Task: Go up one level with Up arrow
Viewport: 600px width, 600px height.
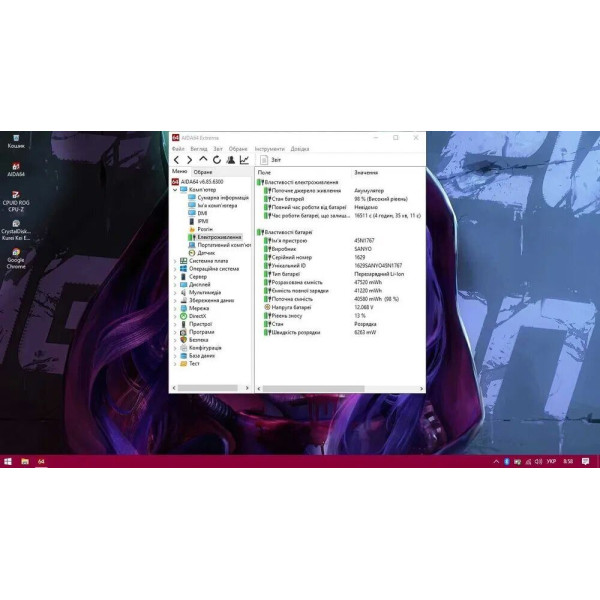Action: coord(203,160)
